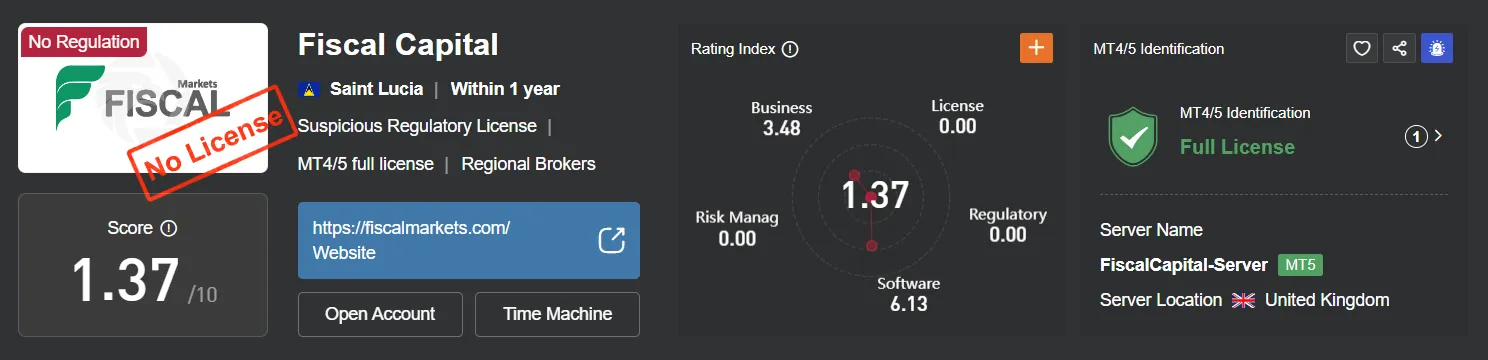Open the fiscalmarkets.com website link
Viewport: 1488px width, 360px height.
469,240
